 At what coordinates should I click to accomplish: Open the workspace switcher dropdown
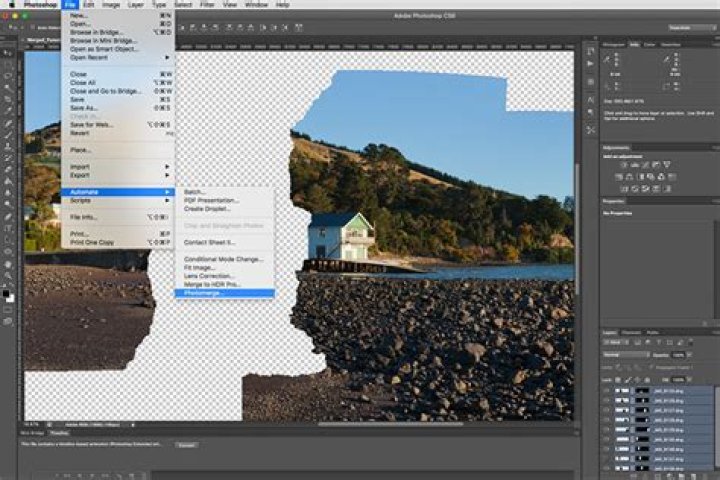[692, 28]
